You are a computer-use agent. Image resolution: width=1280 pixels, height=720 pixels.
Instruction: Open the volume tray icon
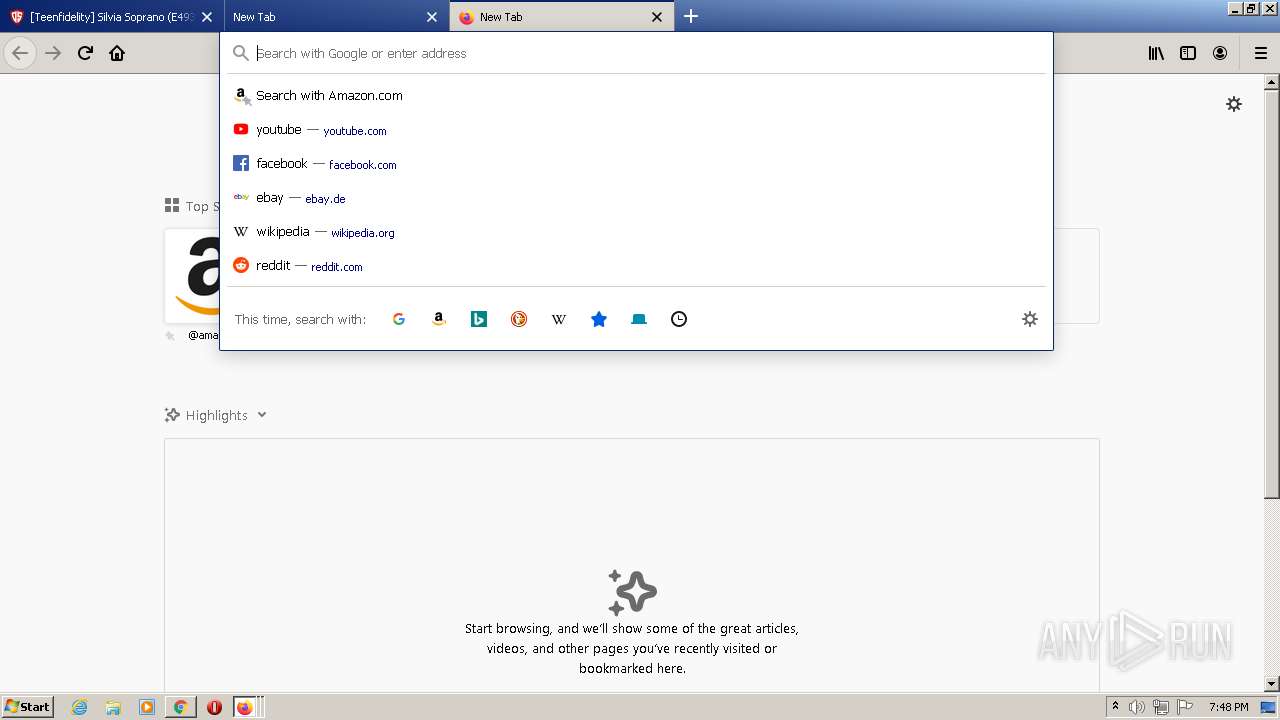(x=1138, y=707)
